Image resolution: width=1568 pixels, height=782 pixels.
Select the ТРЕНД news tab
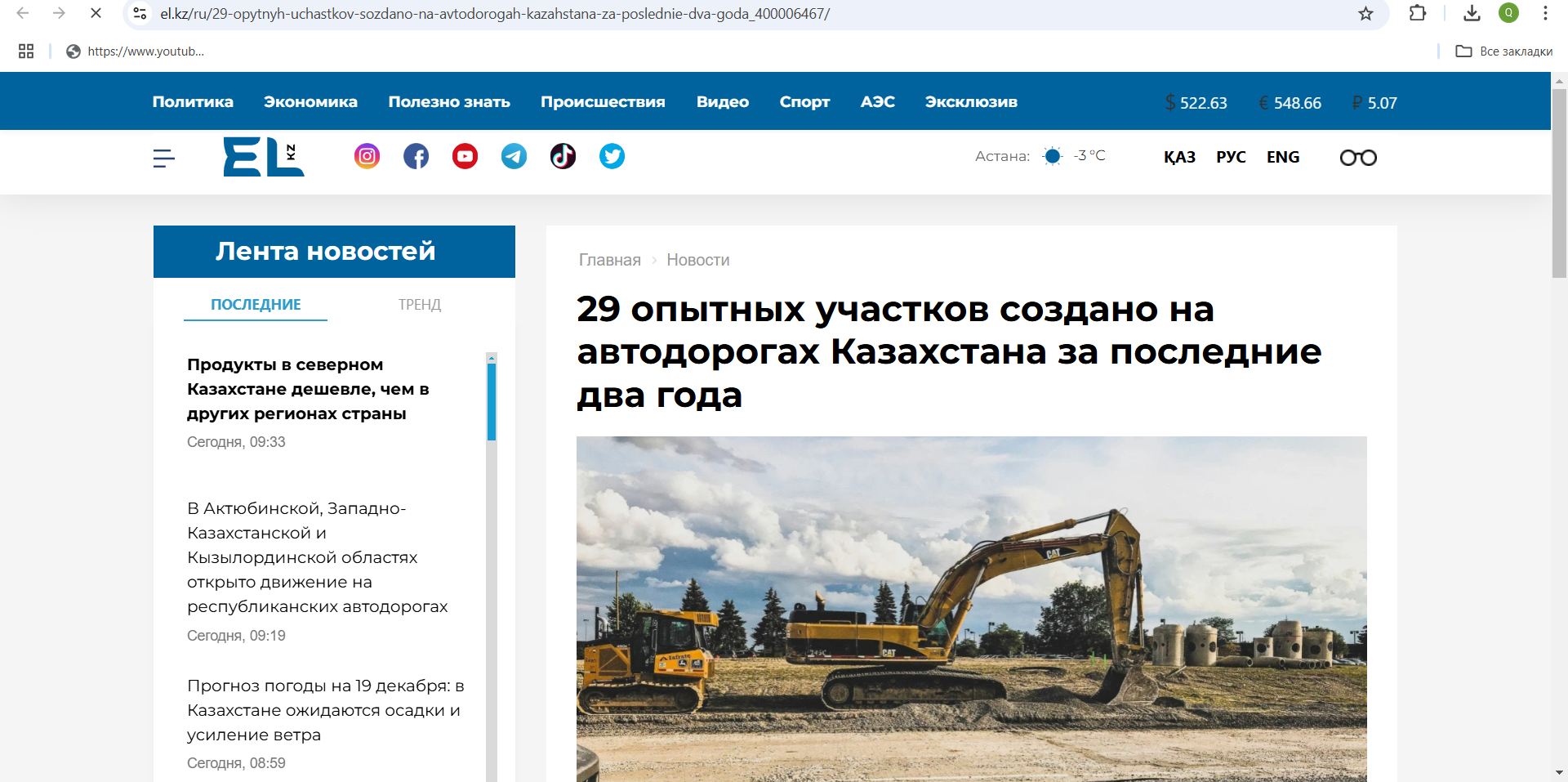(420, 305)
